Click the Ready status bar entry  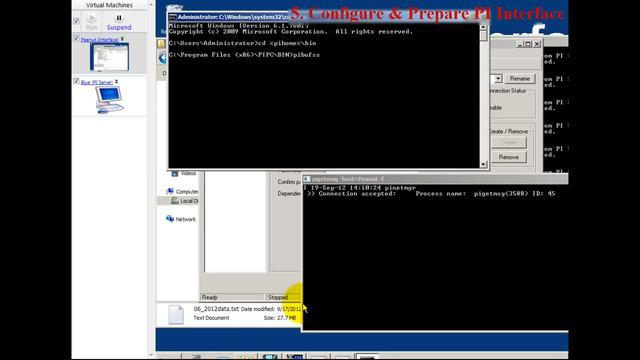point(210,297)
